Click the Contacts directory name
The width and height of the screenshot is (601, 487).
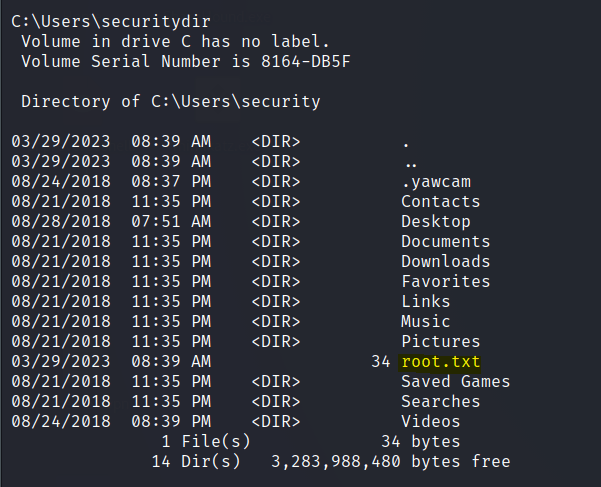tap(441, 202)
